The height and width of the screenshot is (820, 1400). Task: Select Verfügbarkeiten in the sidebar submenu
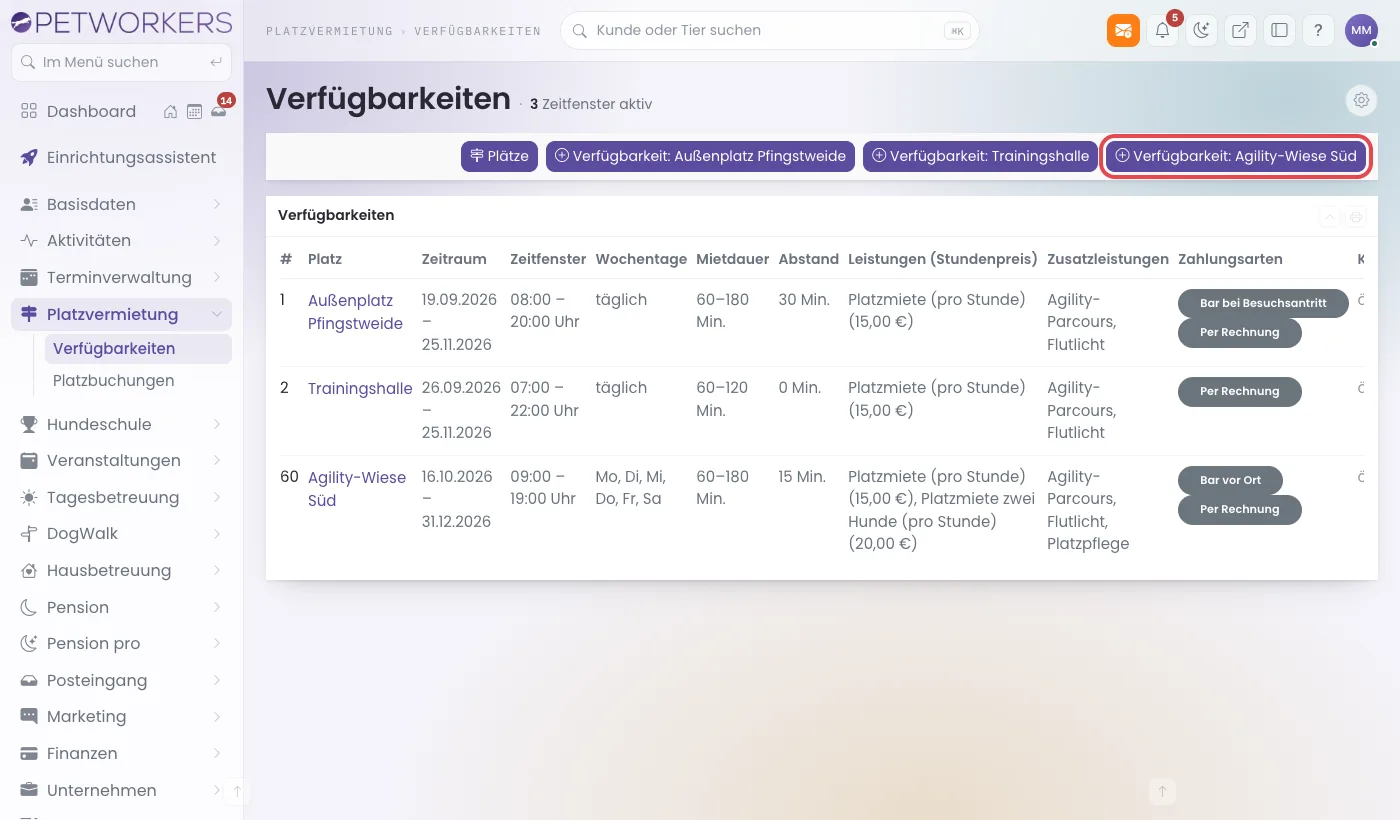tap(138, 349)
